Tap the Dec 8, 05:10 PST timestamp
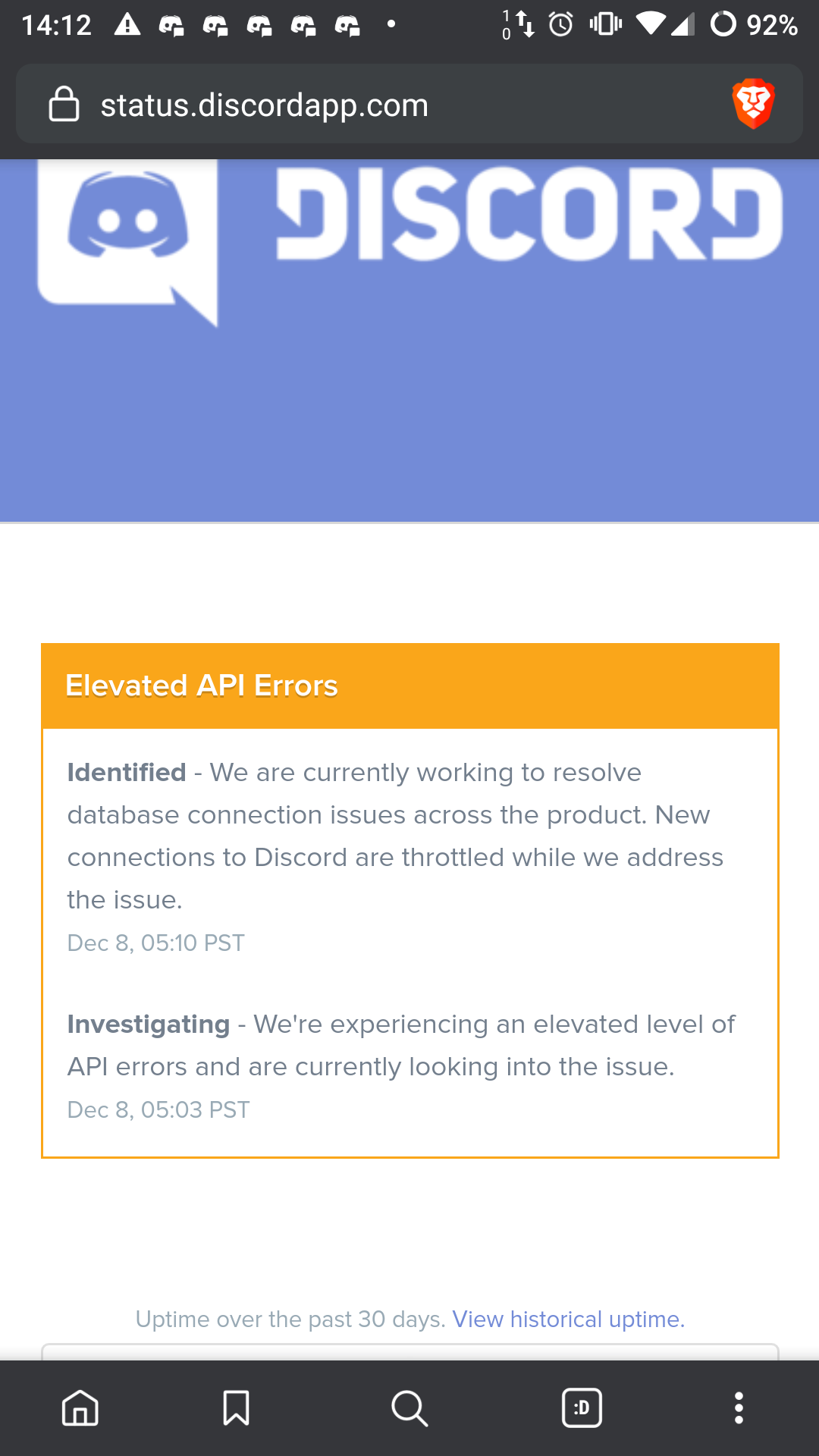This screenshot has width=819, height=1456. pos(156,943)
